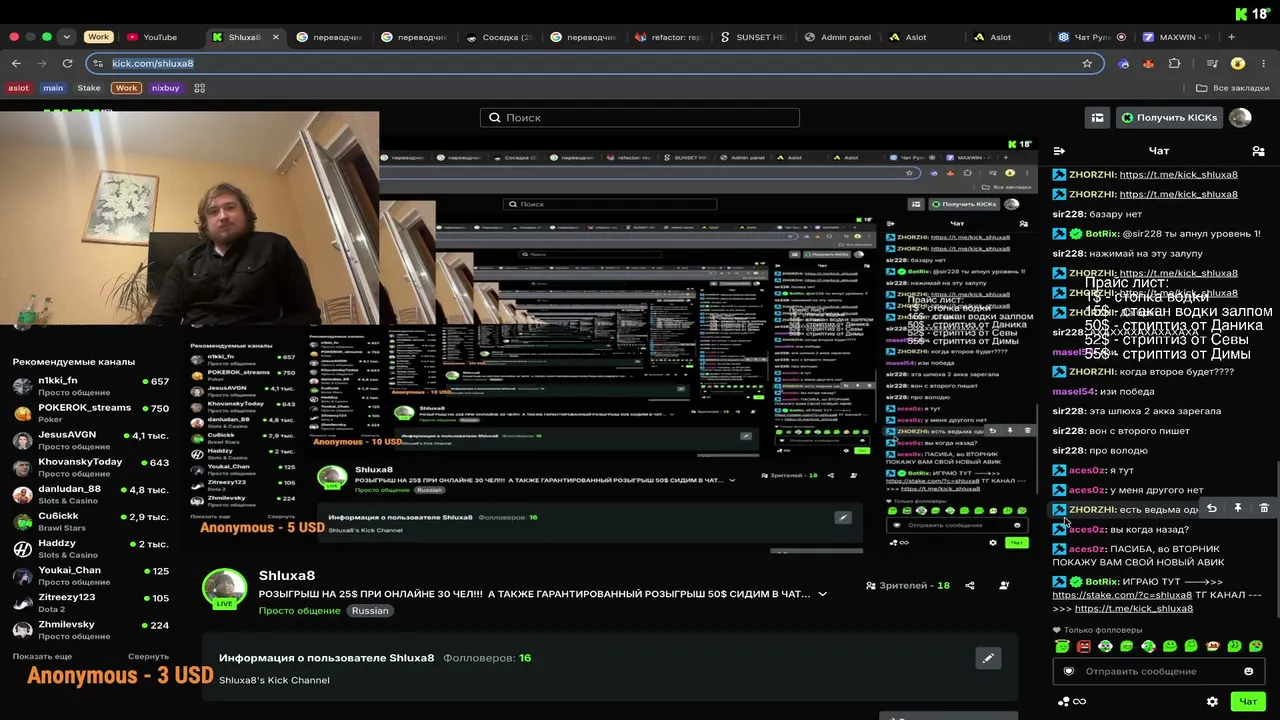This screenshot has width=1280, height=720.
Task: Expand the stream title with the chevron
Action: click(822, 594)
